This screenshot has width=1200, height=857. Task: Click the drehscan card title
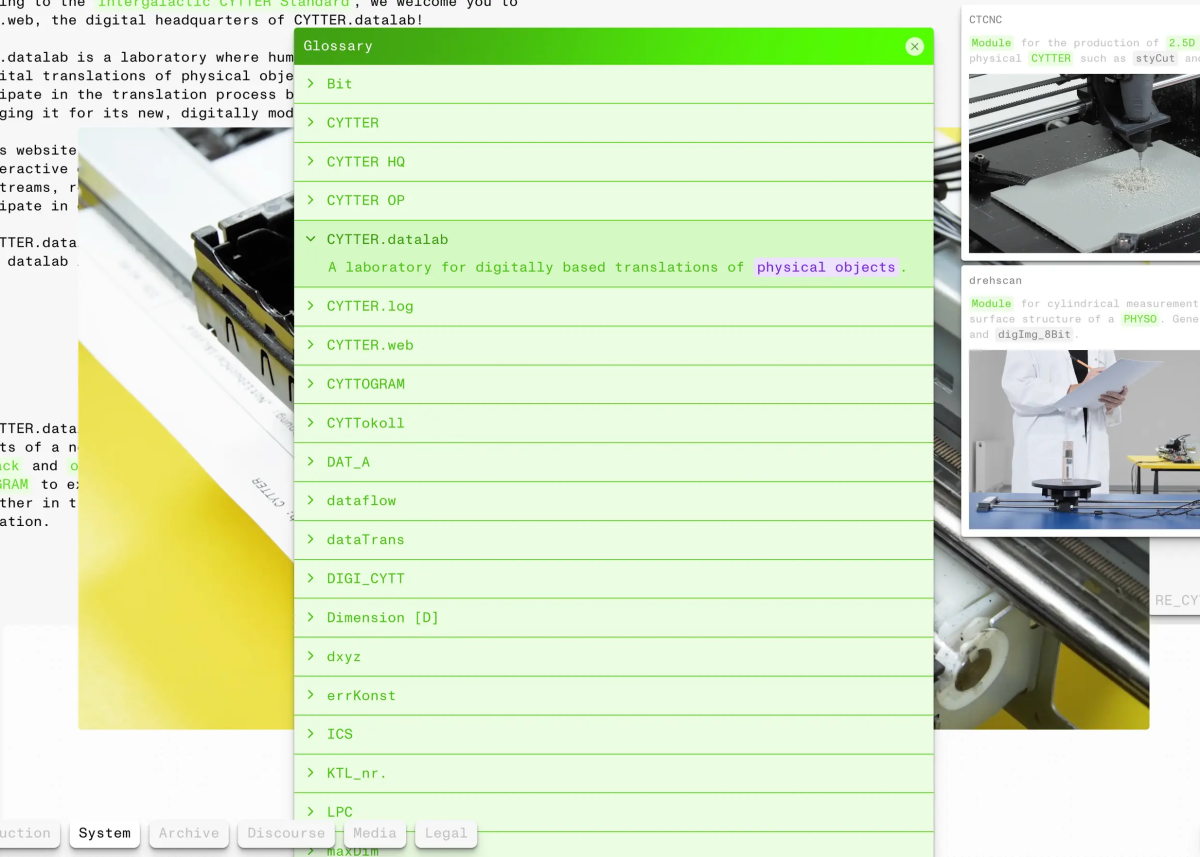click(x=995, y=281)
